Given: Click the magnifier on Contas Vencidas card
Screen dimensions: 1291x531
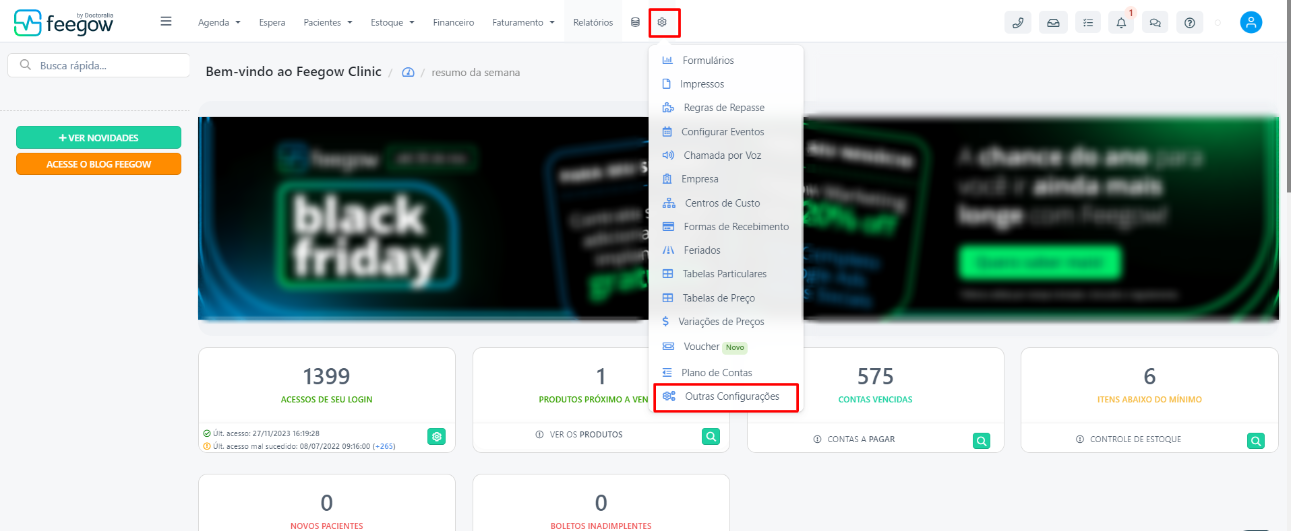Looking at the screenshot, I should pyautogui.click(x=982, y=440).
